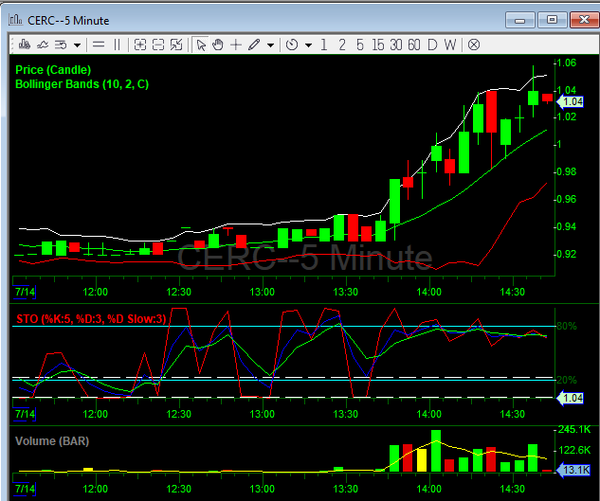This screenshot has width=600, height=501.
Task: Select the pencil drawing tool
Action: tap(254, 44)
